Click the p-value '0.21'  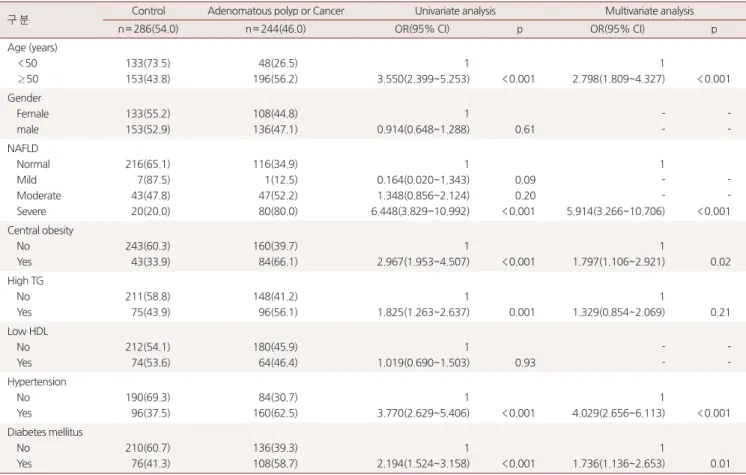(x=720, y=312)
